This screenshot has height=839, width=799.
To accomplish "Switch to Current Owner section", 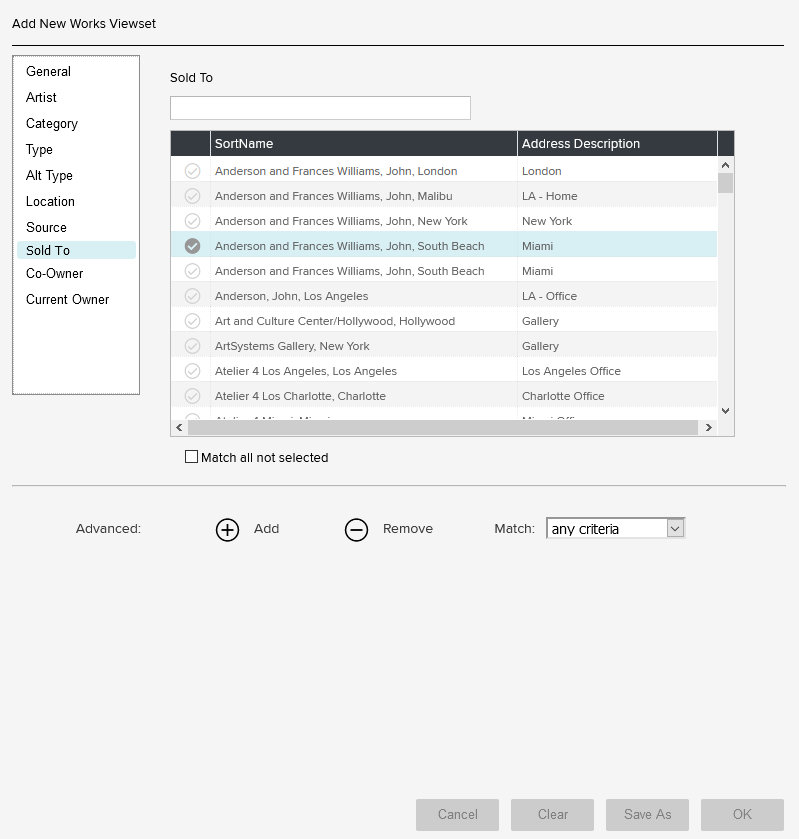I will point(67,299).
